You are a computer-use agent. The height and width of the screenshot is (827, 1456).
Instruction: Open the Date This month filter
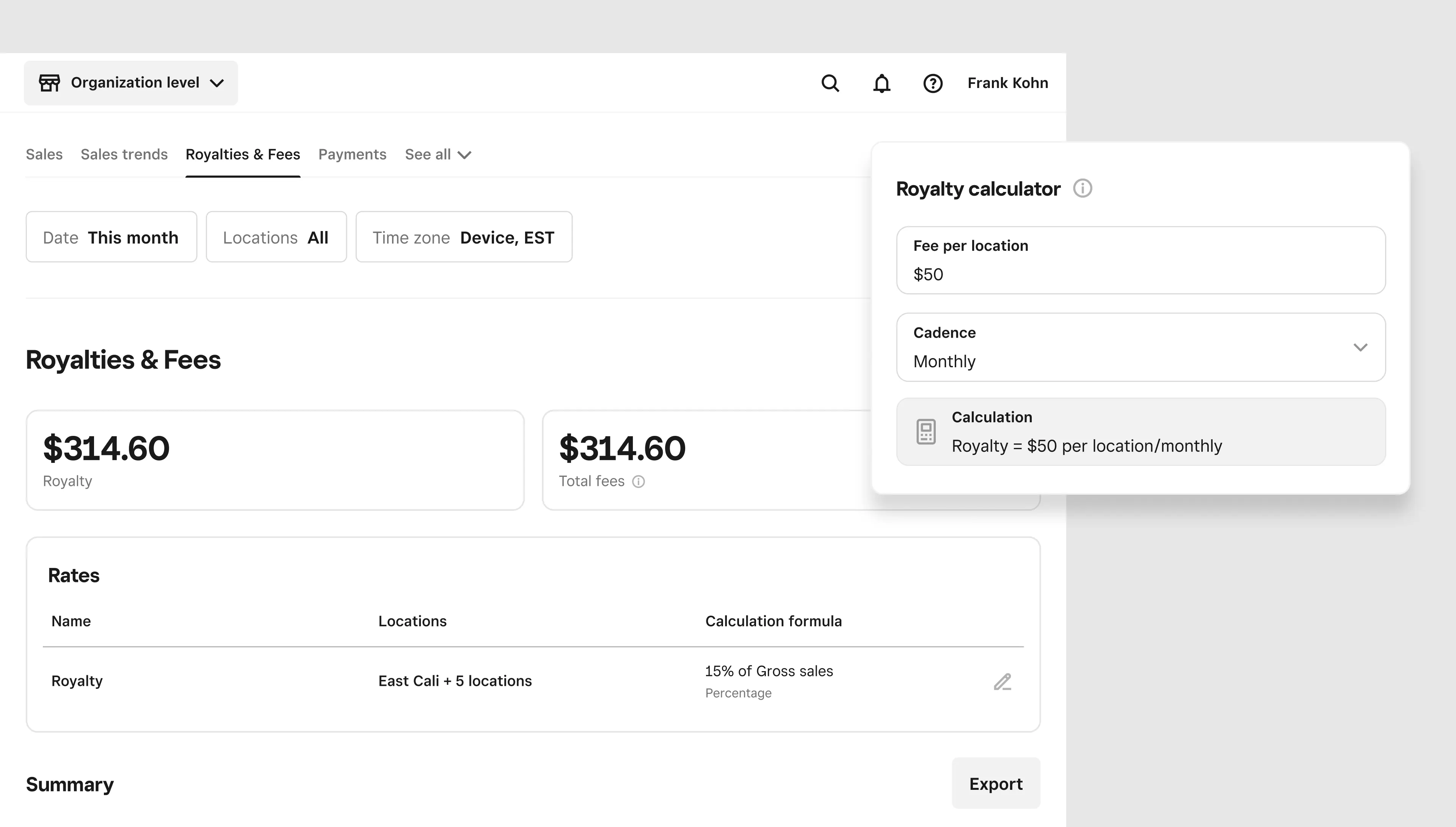[x=111, y=237]
